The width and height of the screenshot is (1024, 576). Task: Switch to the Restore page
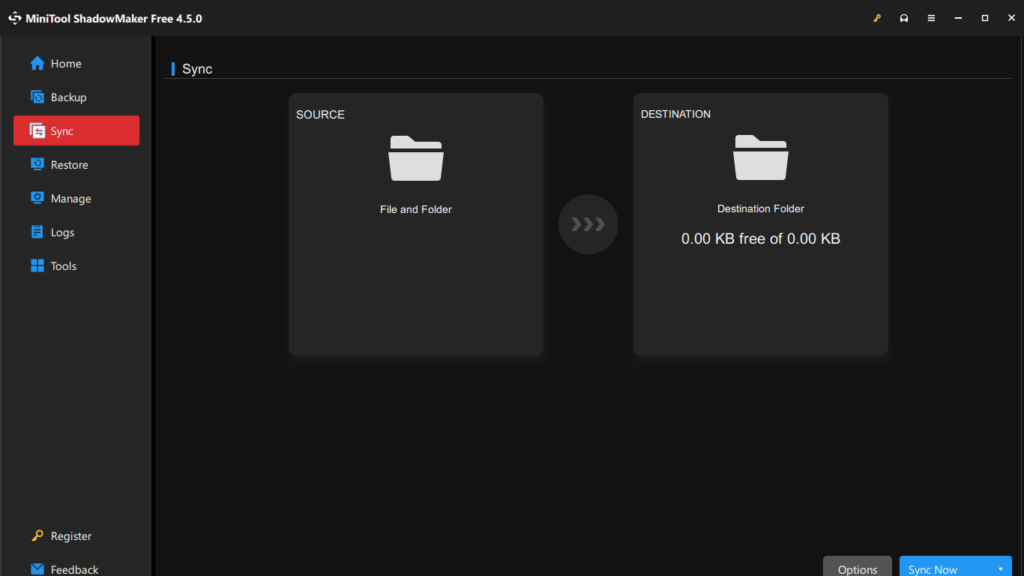coord(69,165)
